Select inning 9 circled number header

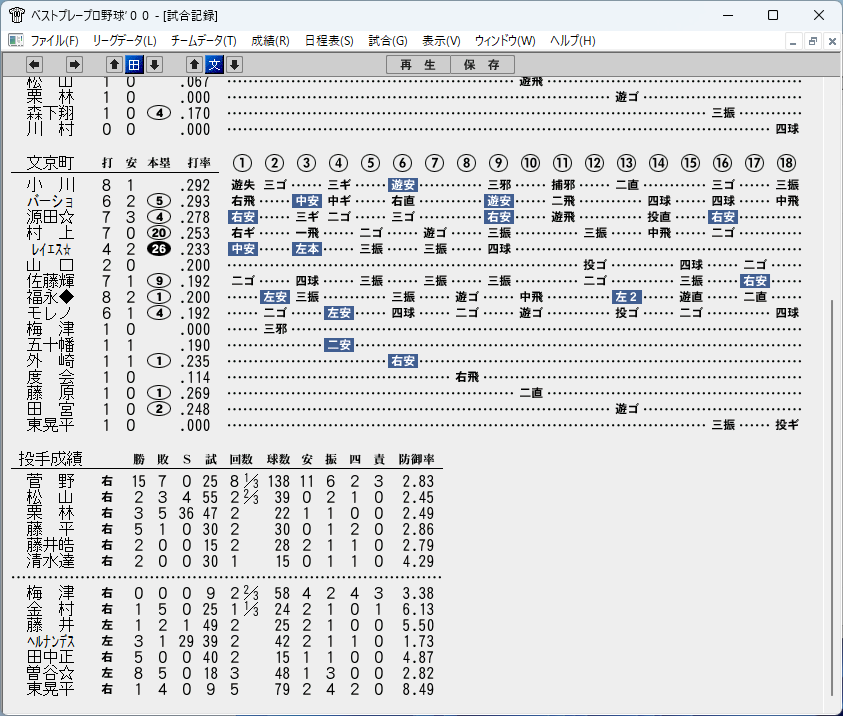(x=498, y=163)
